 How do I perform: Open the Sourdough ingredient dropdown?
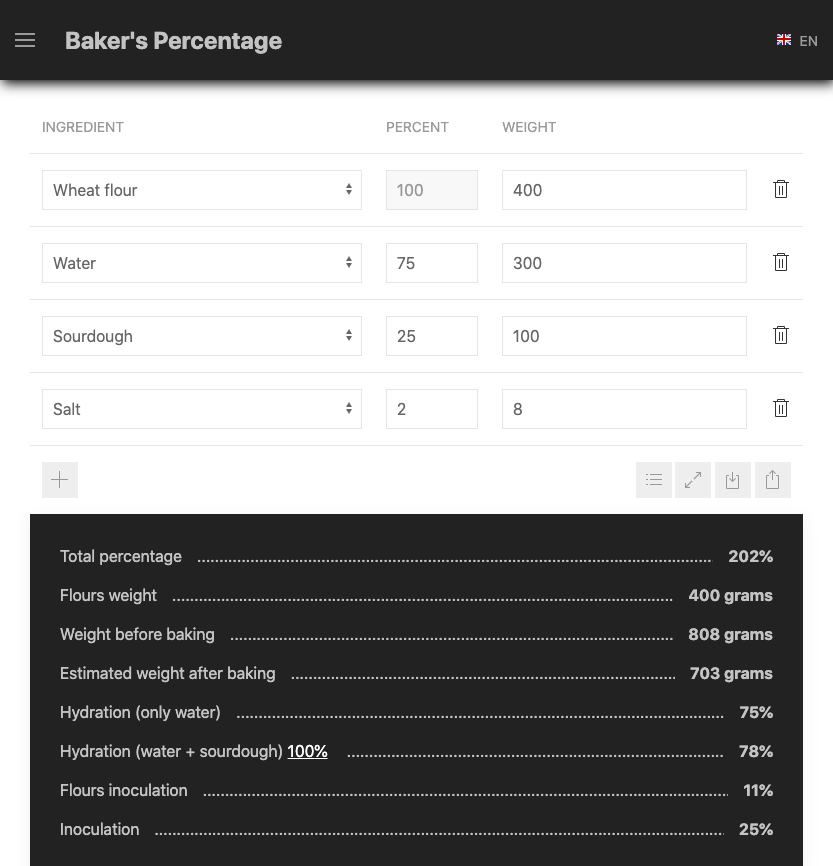click(202, 336)
